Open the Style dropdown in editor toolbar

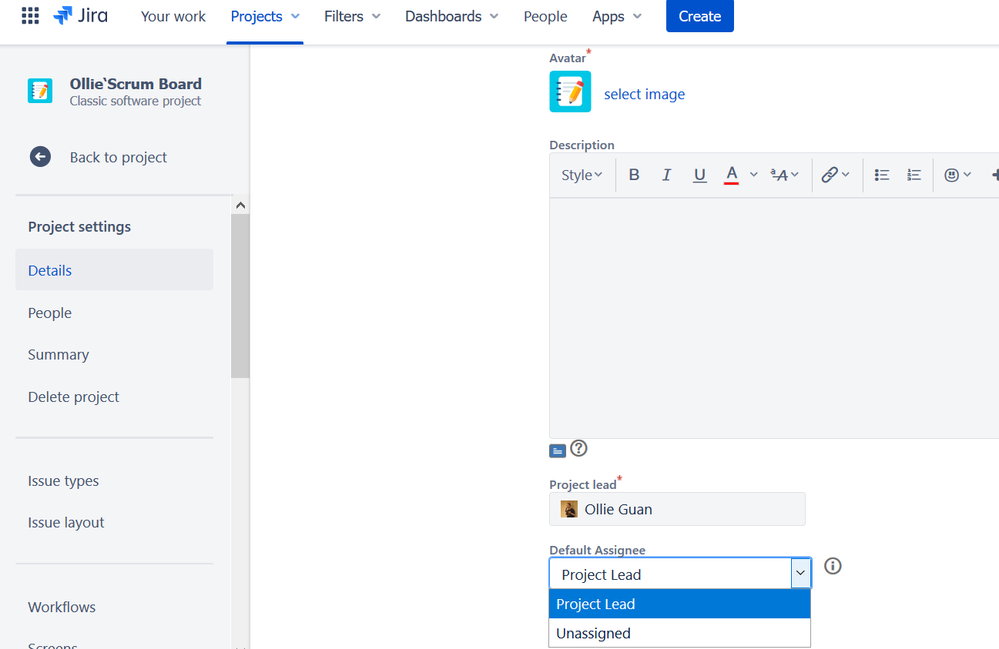click(x=582, y=175)
